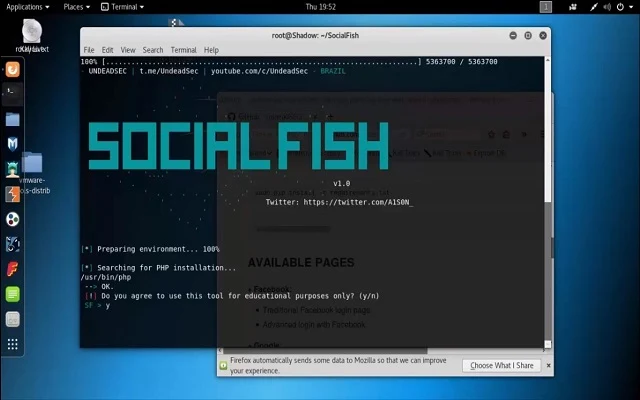Click the Searching for PHP installation line

click(x=158, y=268)
